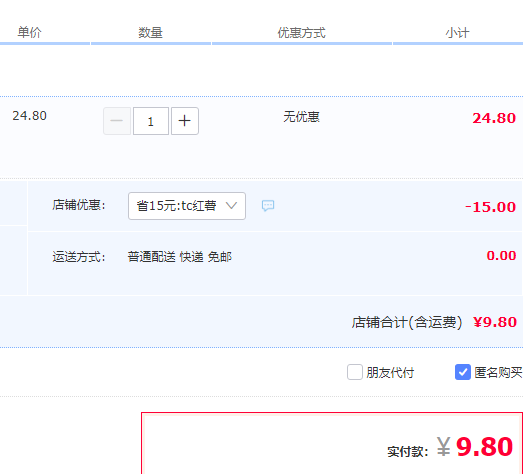Select the 小计 column header
Screen dimensions: 528x474
(x=457, y=33)
